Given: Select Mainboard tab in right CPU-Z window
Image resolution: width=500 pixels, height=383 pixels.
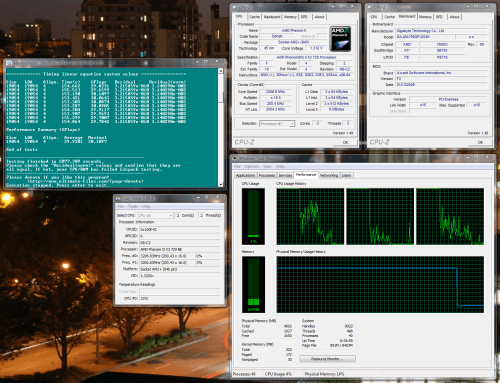Looking at the screenshot, I should tap(407, 16).
